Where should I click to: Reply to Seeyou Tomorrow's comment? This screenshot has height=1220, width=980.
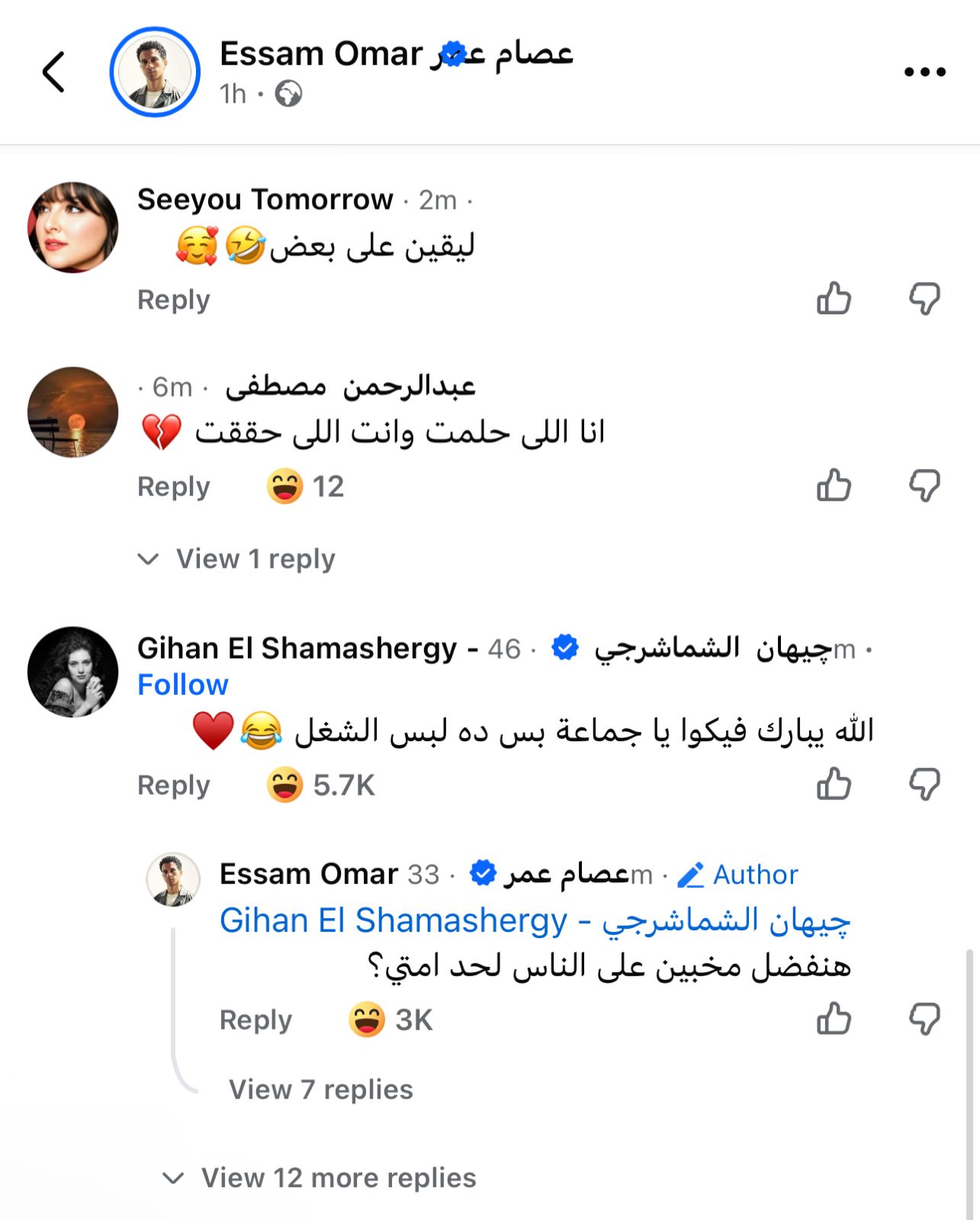(173, 300)
